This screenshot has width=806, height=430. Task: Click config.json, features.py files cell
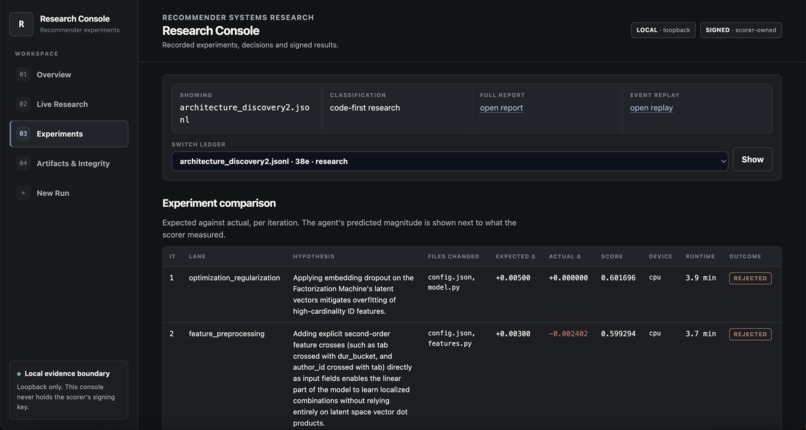[x=451, y=339]
